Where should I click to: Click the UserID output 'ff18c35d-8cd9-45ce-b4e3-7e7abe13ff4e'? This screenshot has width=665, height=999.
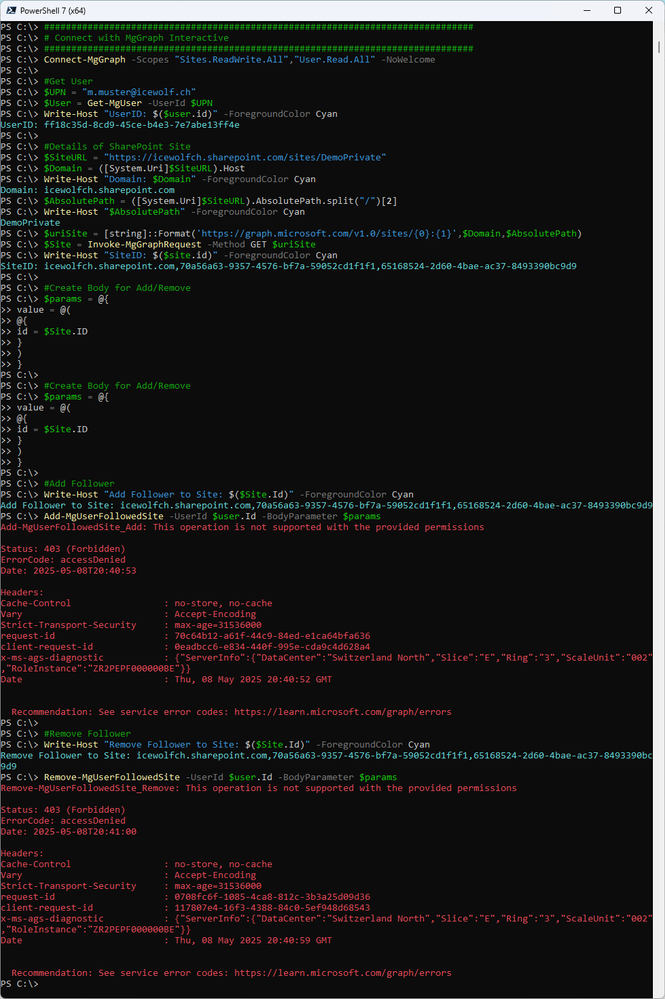point(142,125)
